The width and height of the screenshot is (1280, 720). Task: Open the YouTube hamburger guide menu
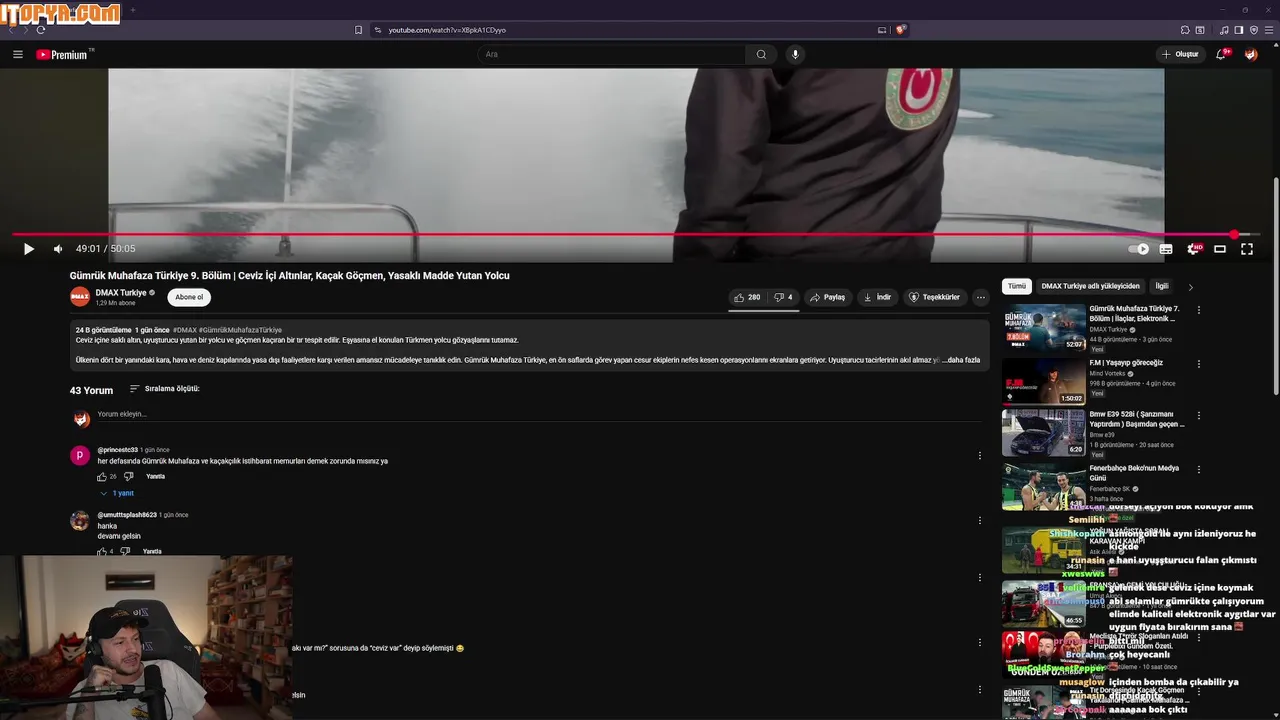pos(18,54)
